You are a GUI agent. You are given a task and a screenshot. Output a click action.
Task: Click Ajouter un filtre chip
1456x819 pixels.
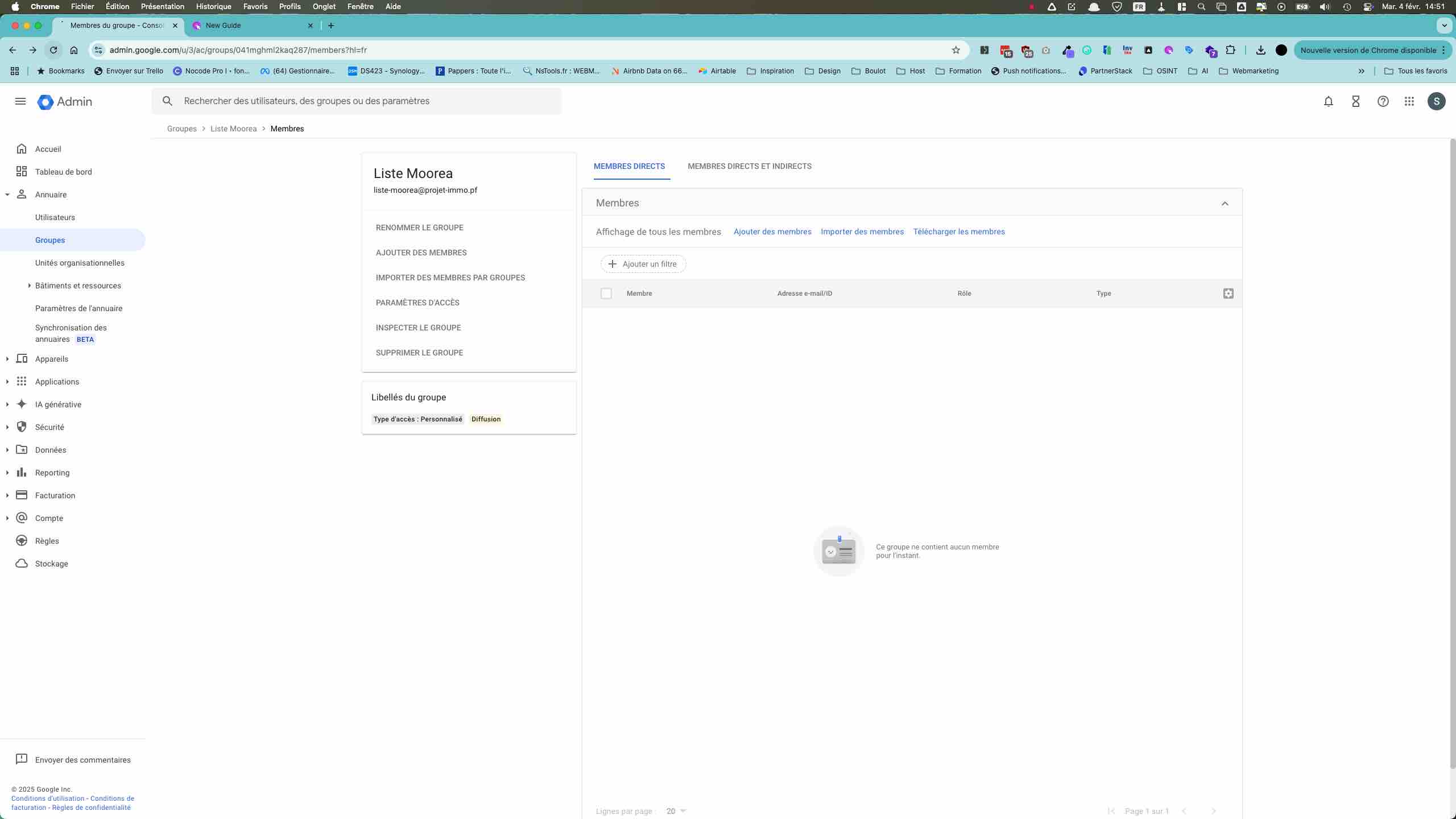click(643, 264)
